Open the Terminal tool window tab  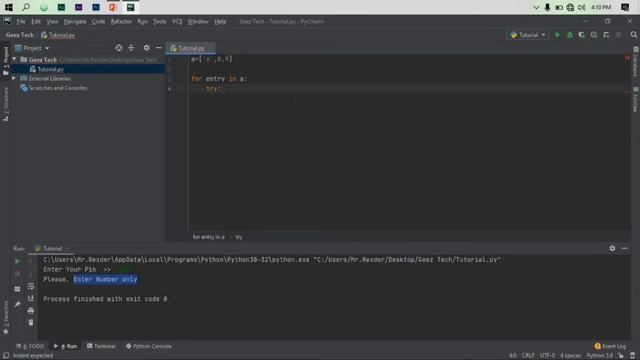[x=101, y=346]
